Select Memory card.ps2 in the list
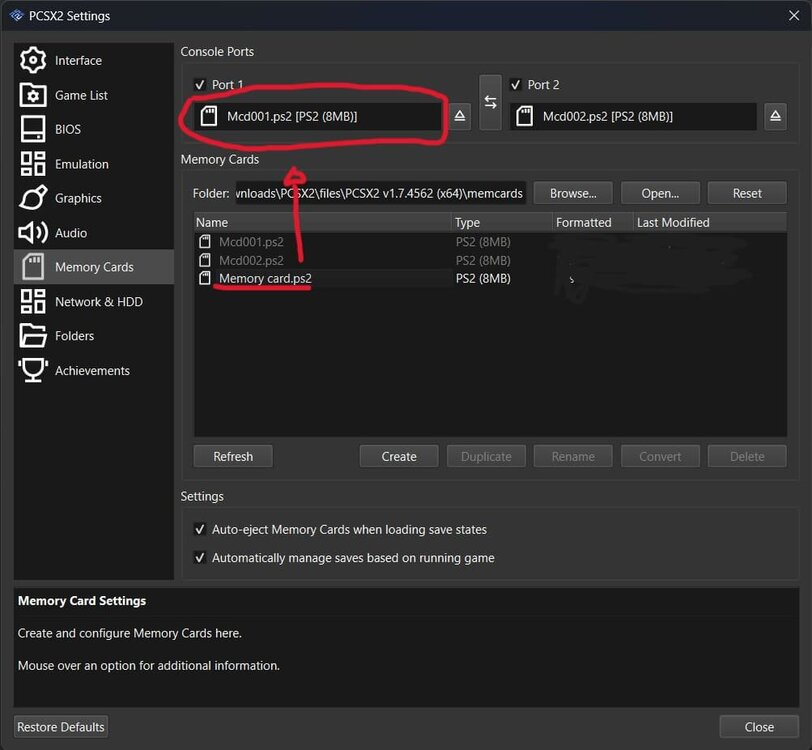Image resolution: width=812 pixels, height=750 pixels. [x=265, y=278]
